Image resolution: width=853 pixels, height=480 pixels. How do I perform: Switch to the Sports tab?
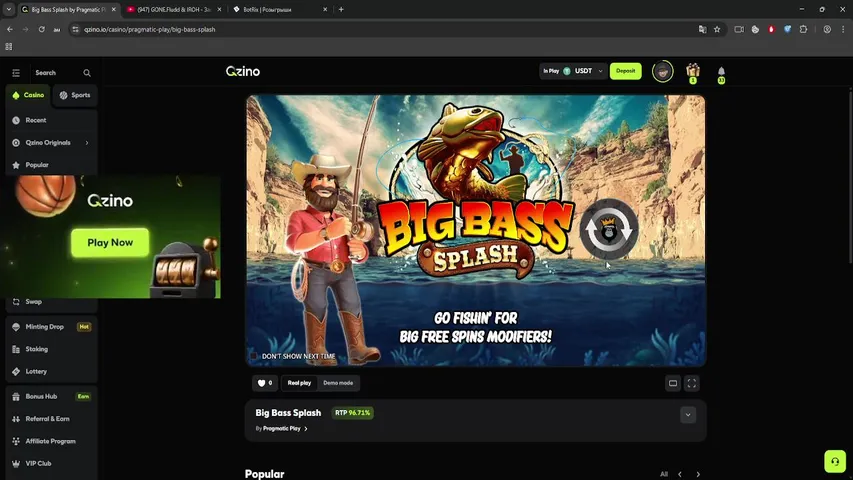(75, 95)
